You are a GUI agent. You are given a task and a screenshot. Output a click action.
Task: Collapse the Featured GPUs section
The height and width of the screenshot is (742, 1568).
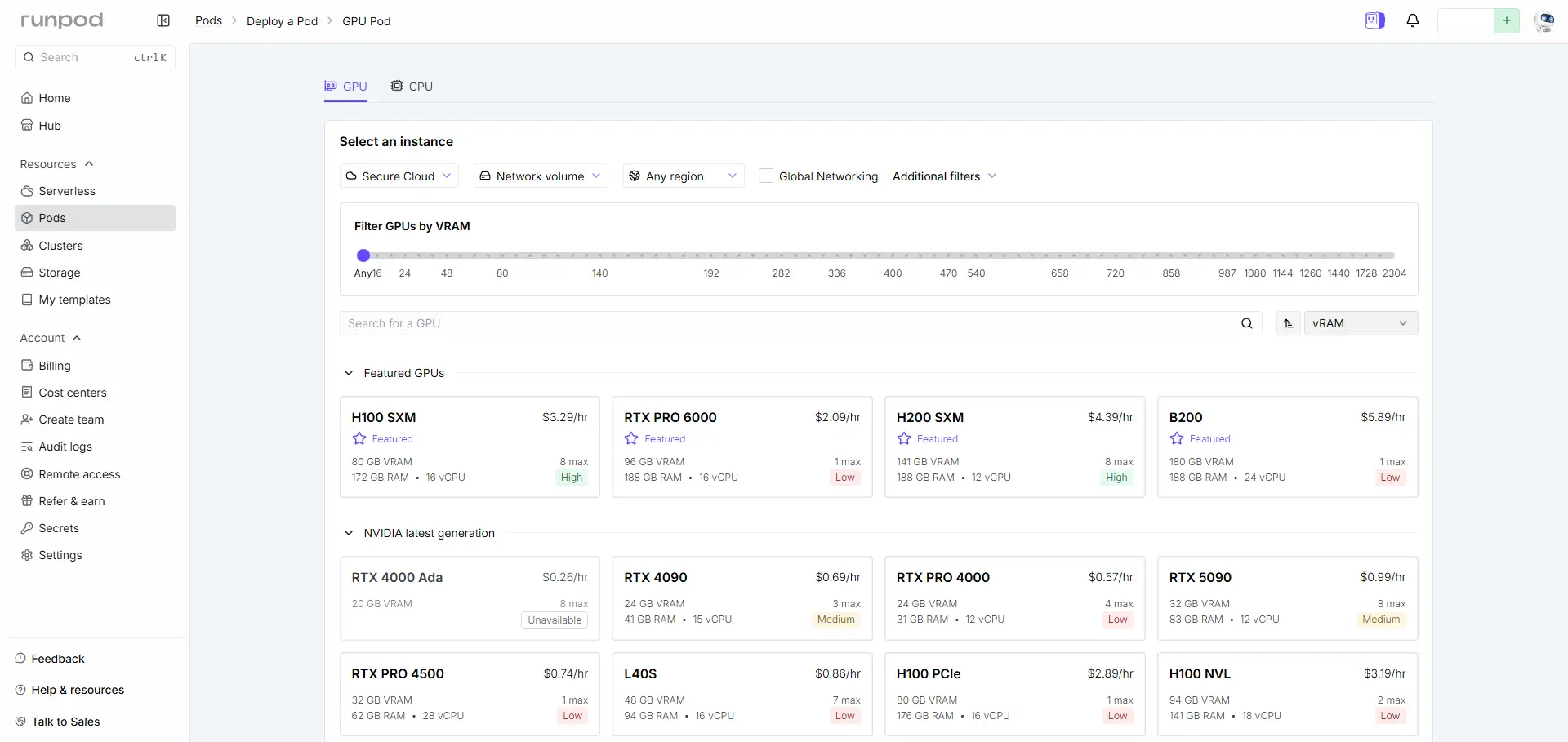click(x=349, y=373)
